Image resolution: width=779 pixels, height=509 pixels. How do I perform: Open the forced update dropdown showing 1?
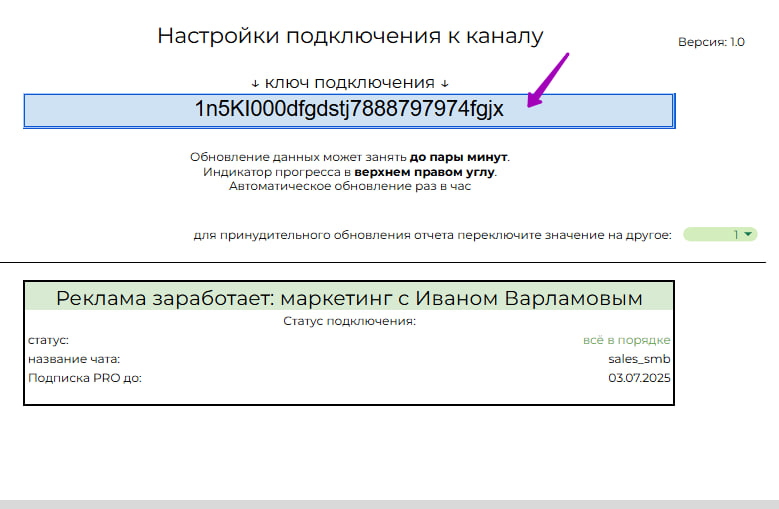(720, 234)
